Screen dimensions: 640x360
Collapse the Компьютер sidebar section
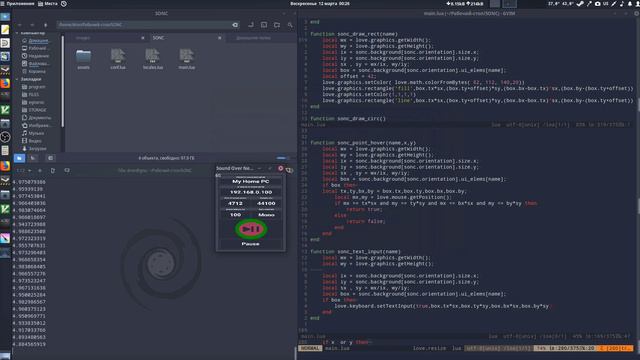click(17, 33)
